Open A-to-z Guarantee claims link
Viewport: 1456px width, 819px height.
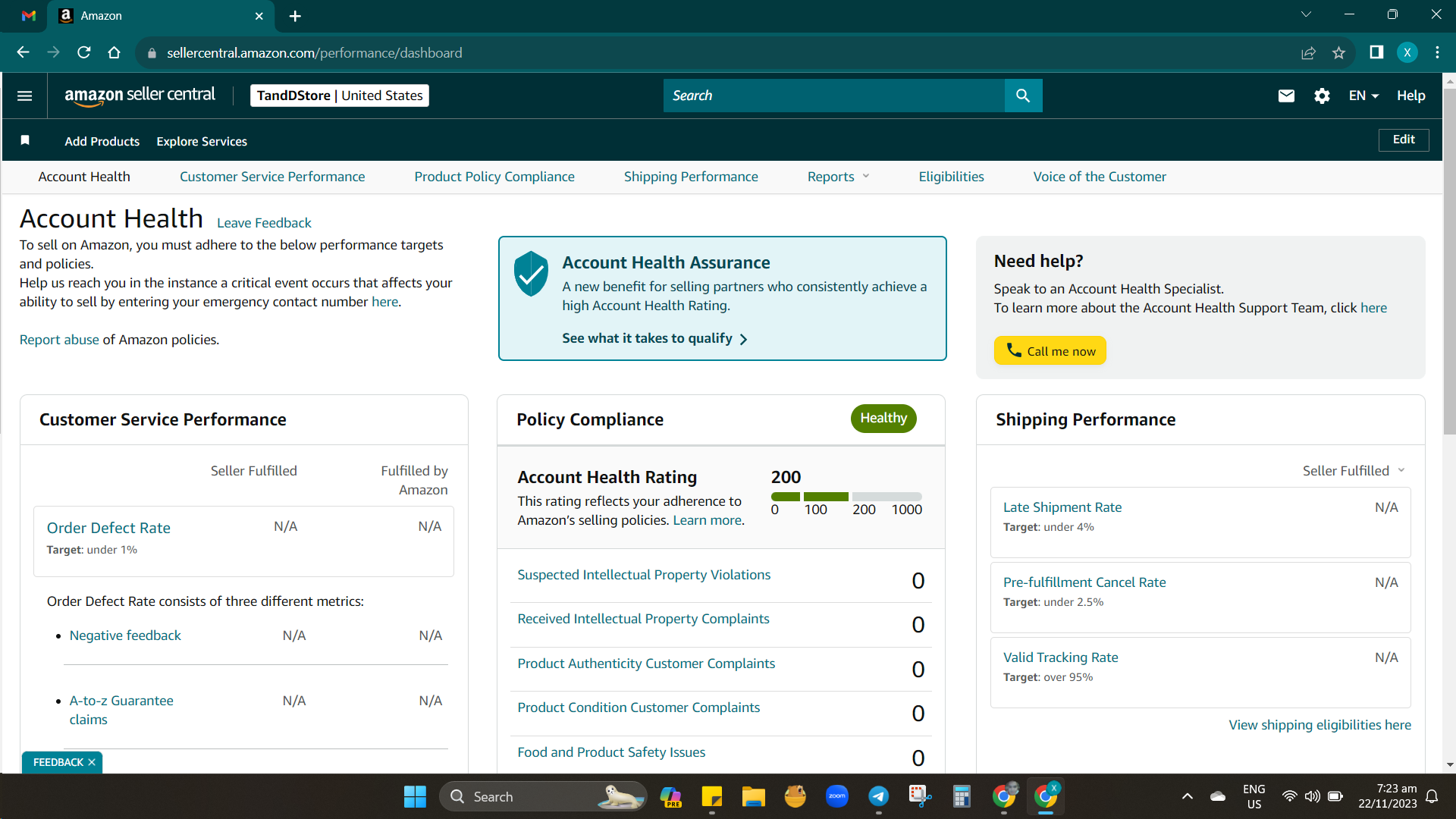(121, 710)
